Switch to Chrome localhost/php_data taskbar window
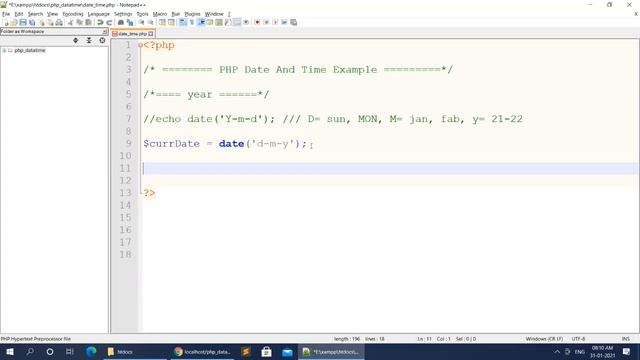Viewport: 640px width, 360px height. 202,351
